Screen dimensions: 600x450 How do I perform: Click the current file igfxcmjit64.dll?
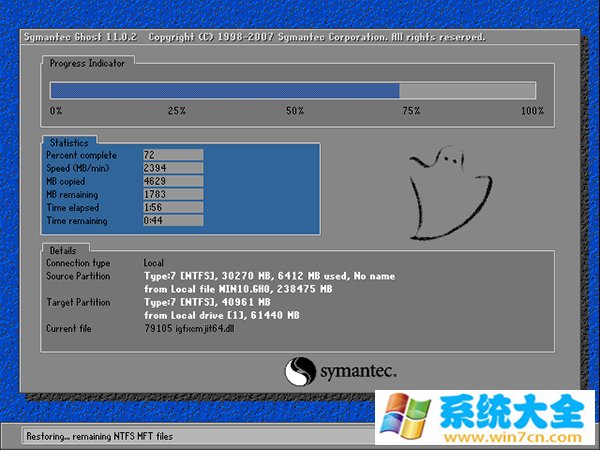coord(189,329)
